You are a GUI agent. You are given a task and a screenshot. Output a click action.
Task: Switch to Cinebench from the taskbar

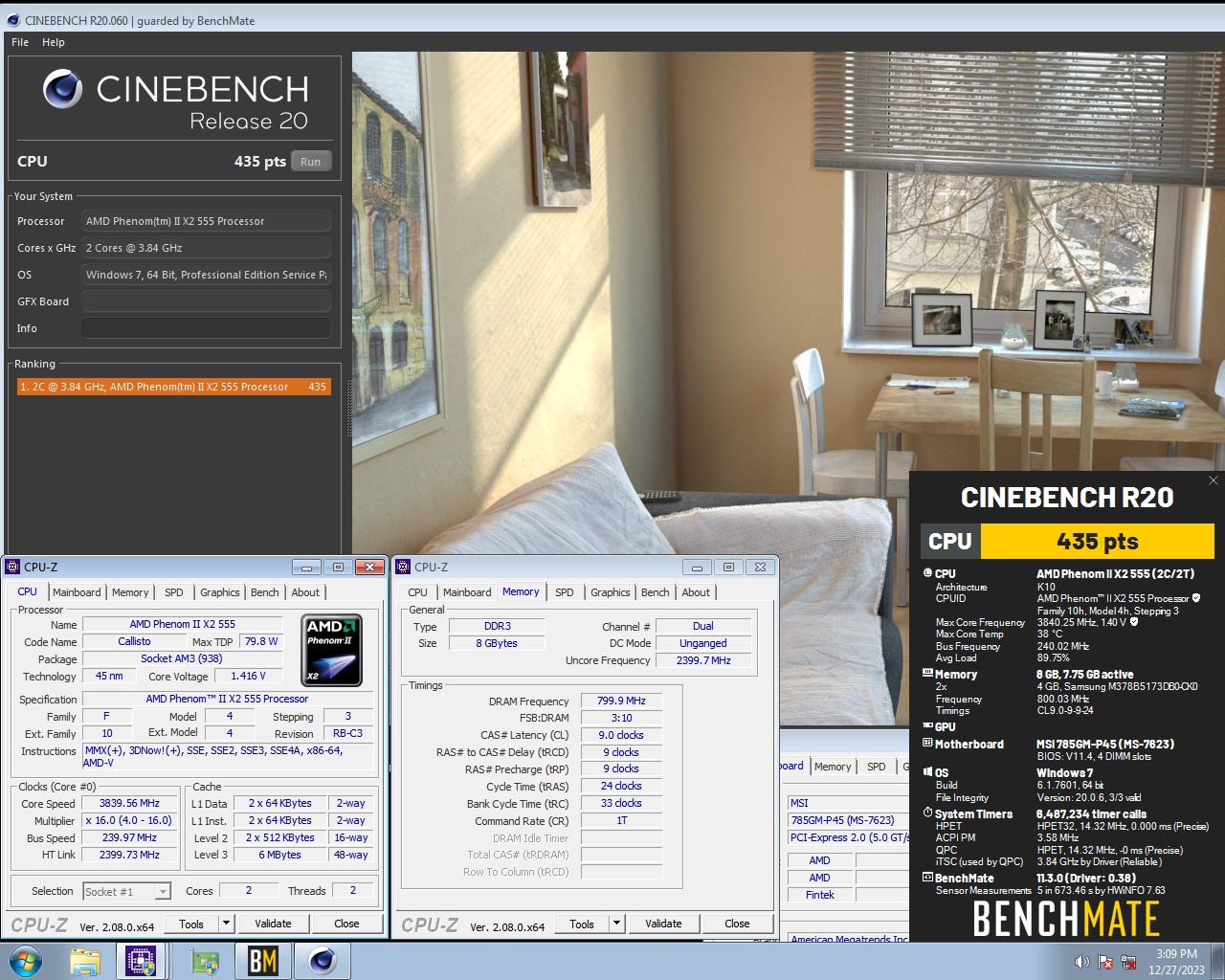(x=323, y=961)
